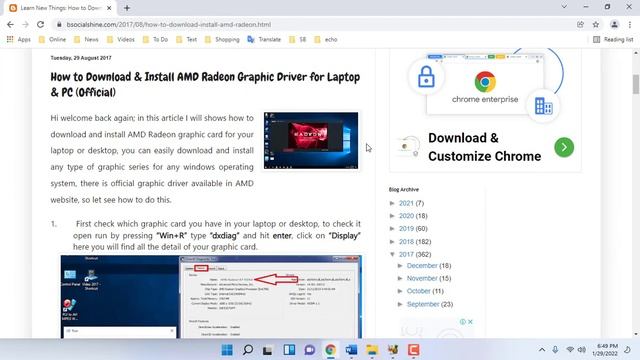Open the 2019 archive link

[406, 229]
